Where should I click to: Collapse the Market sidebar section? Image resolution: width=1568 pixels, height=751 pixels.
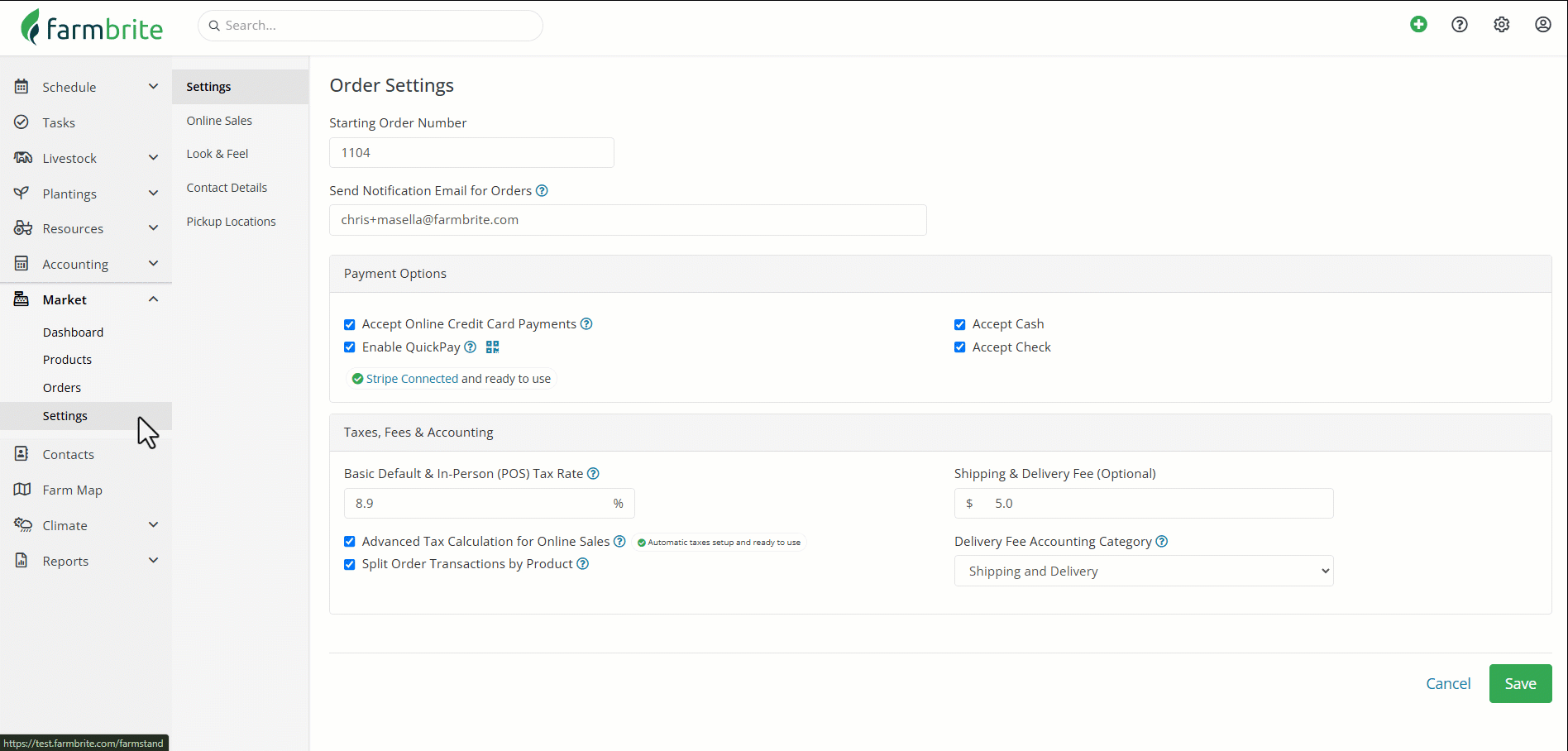153,299
